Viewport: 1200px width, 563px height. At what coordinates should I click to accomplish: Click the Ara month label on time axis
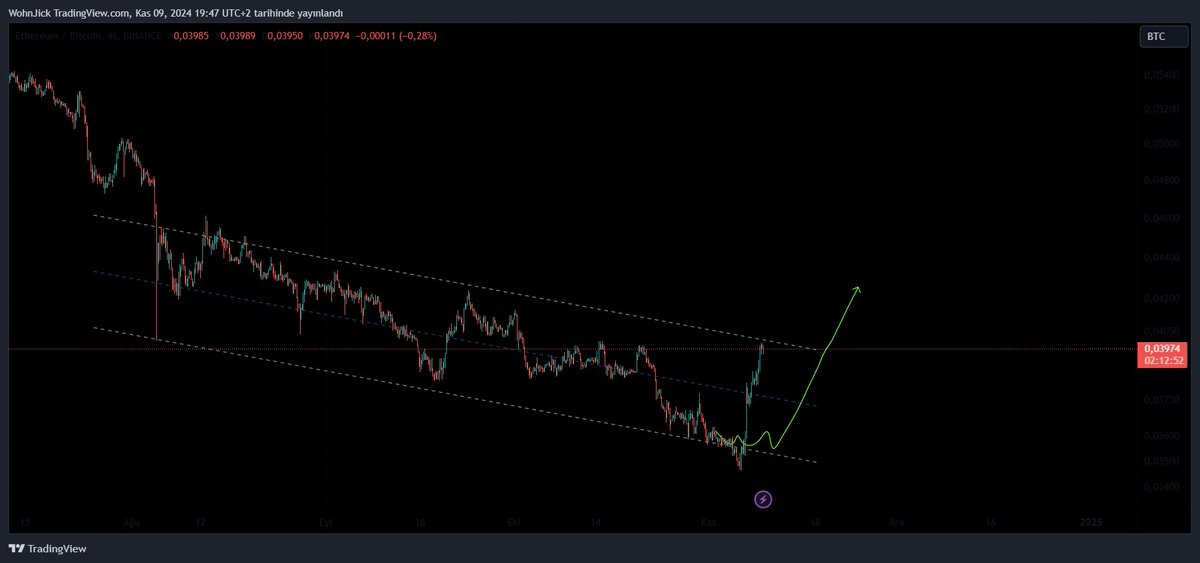pyautogui.click(x=897, y=522)
